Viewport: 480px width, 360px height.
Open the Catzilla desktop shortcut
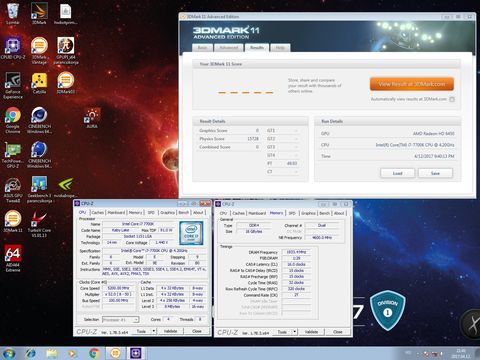(x=39, y=83)
